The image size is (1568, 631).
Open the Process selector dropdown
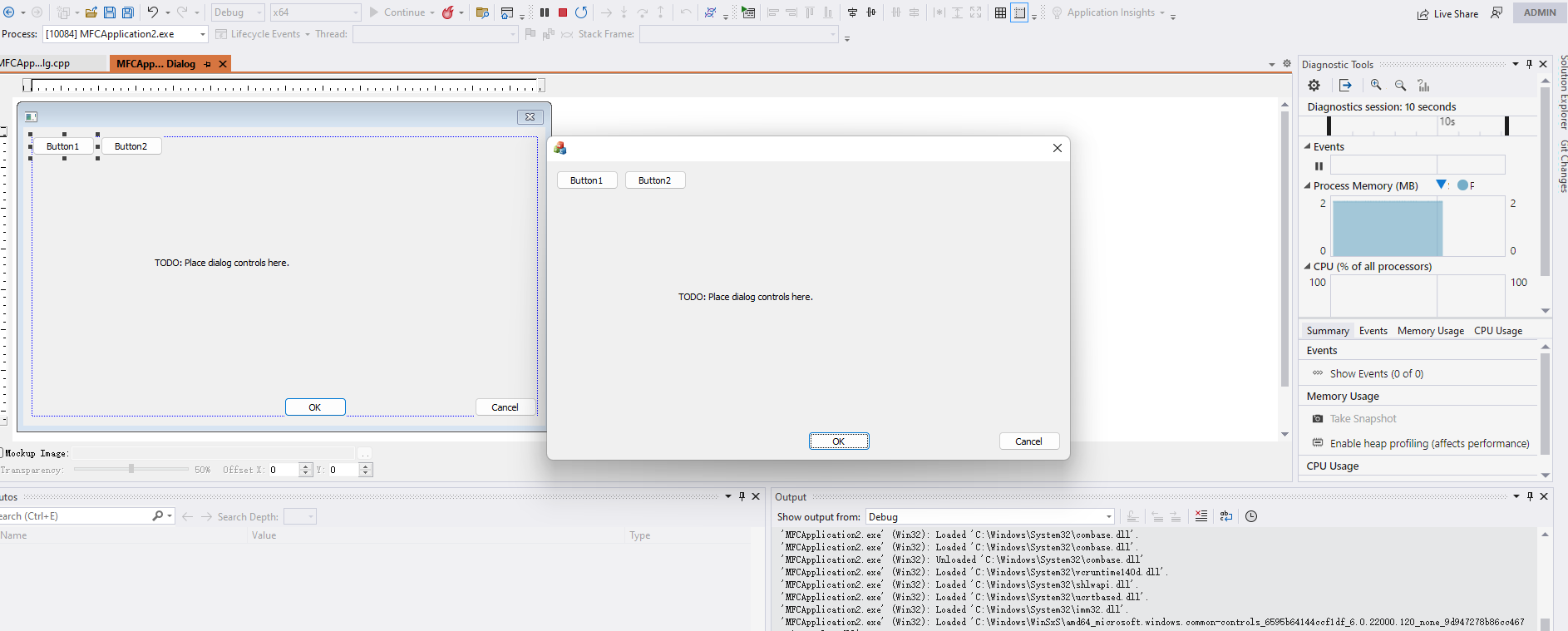click(x=125, y=34)
